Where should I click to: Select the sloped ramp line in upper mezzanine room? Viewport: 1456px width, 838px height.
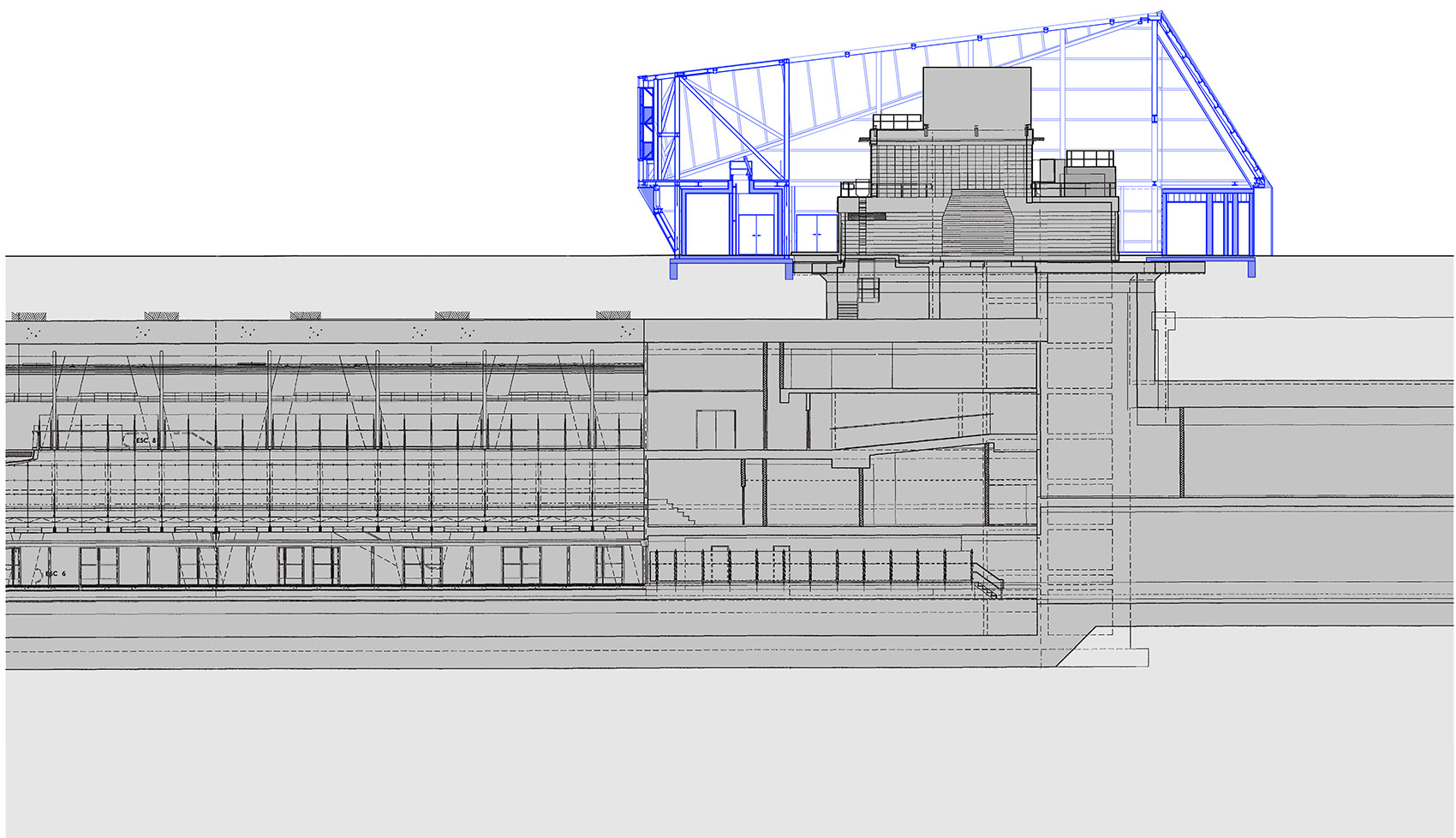coord(913,422)
